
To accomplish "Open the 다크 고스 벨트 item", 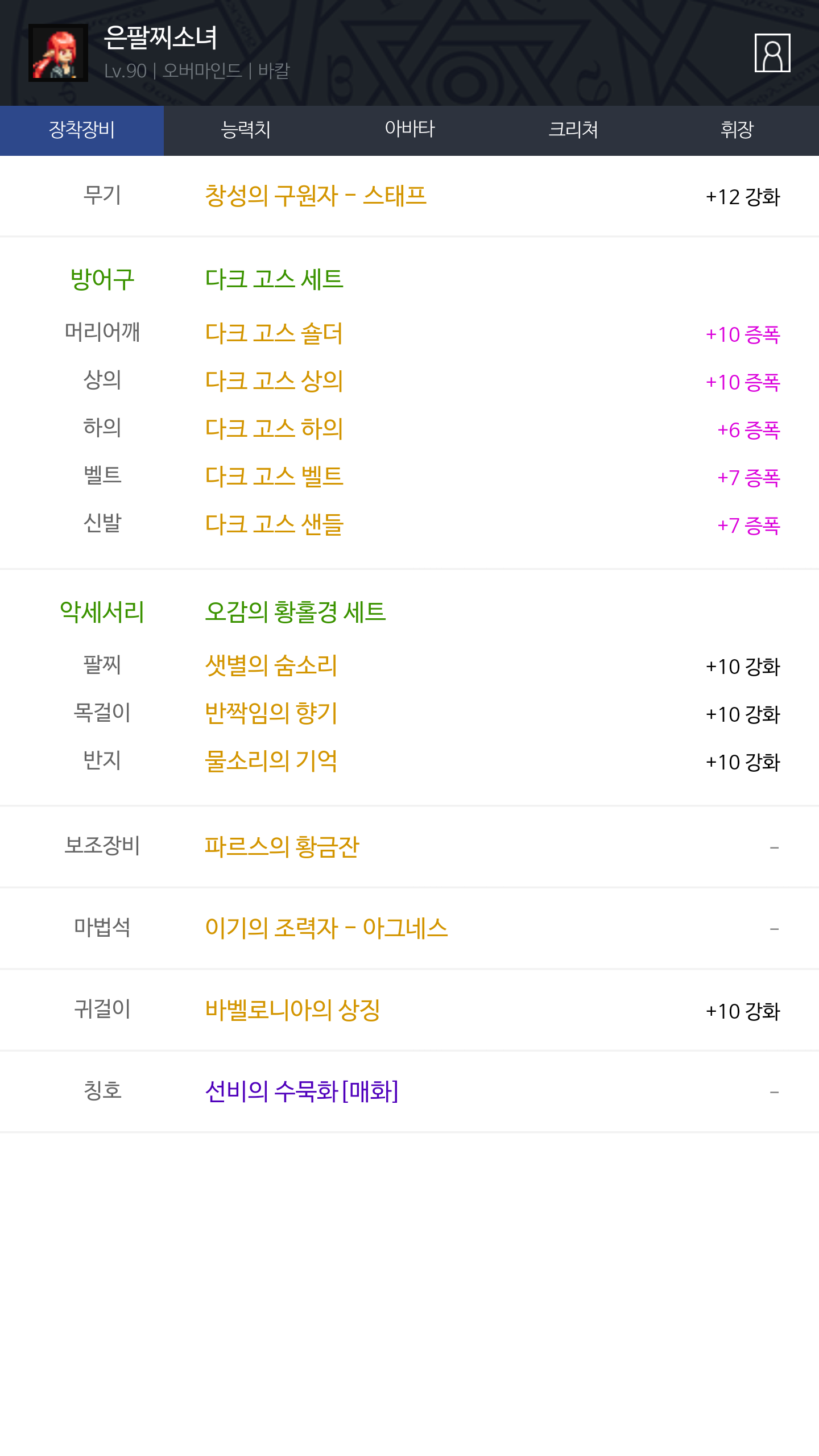I will [274, 477].
